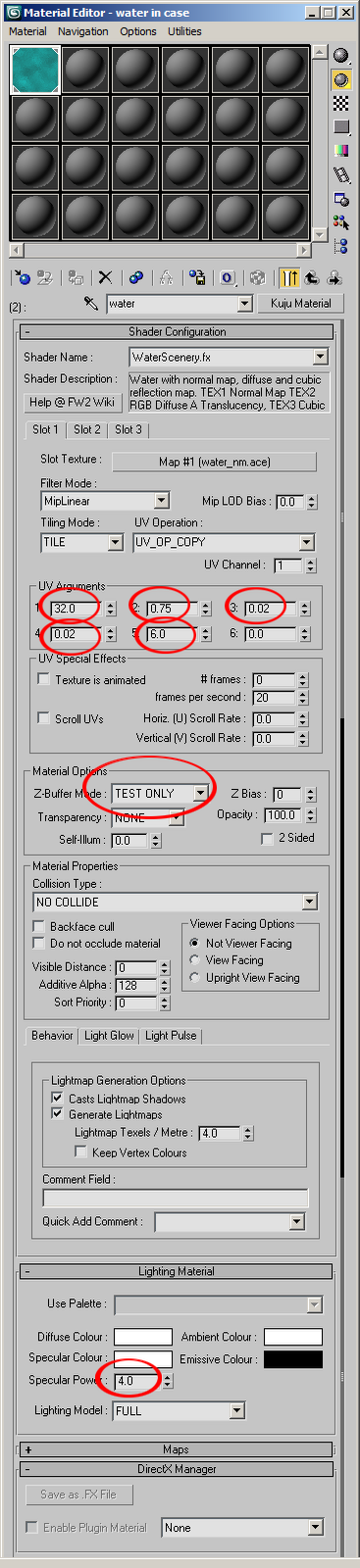The height and width of the screenshot is (1568, 360).
Task: Click the Sample Type sphere icon
Action: (x=340, y=56)
